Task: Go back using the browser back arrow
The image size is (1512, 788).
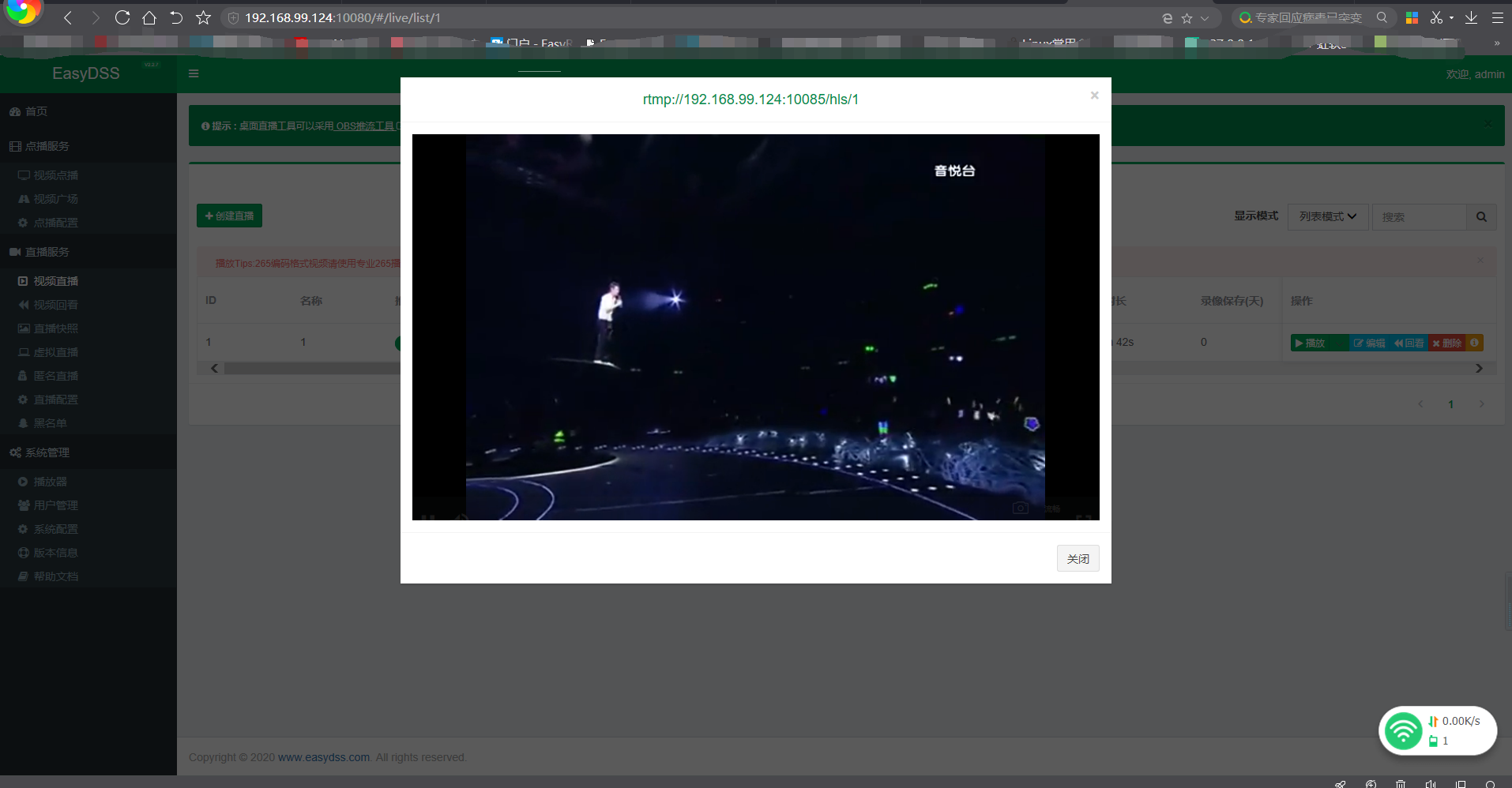Action: click(x=68, y=17)
